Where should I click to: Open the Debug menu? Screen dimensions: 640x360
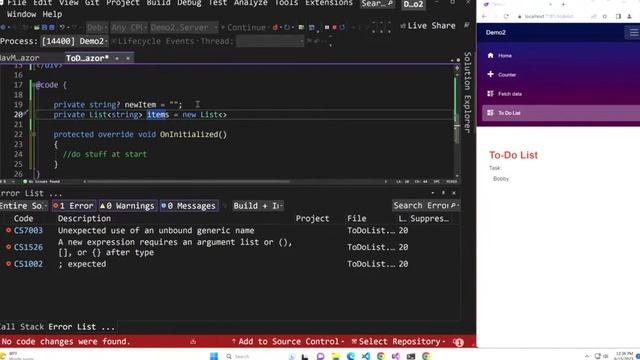point(189,3)
